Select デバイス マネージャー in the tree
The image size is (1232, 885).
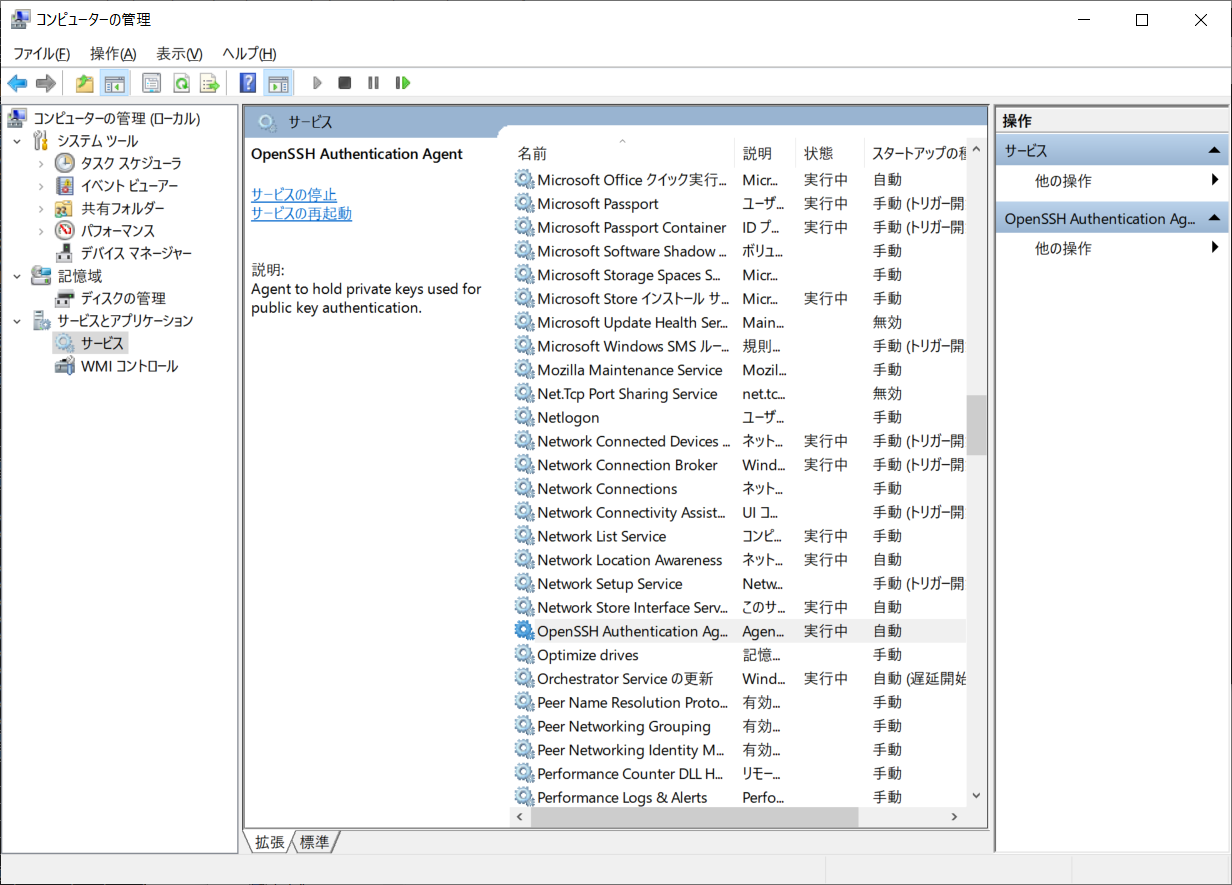[136, 253]
